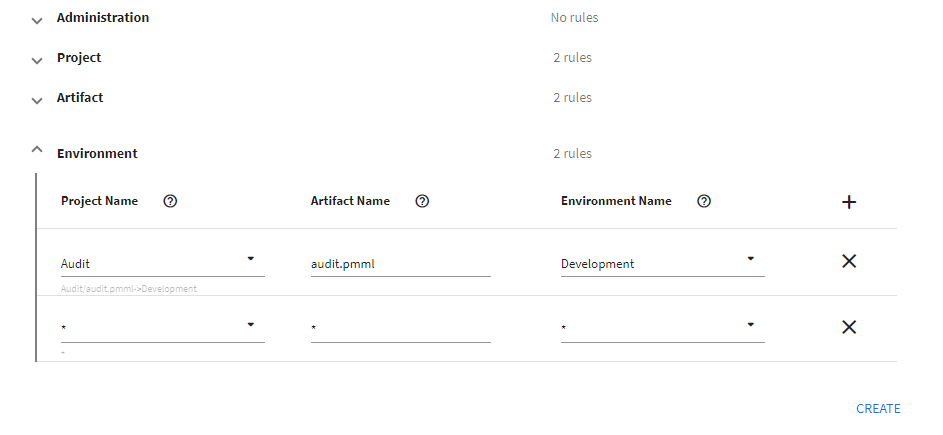
Task: Click the audit.pmml artifact name field
Action: point(400,264)
